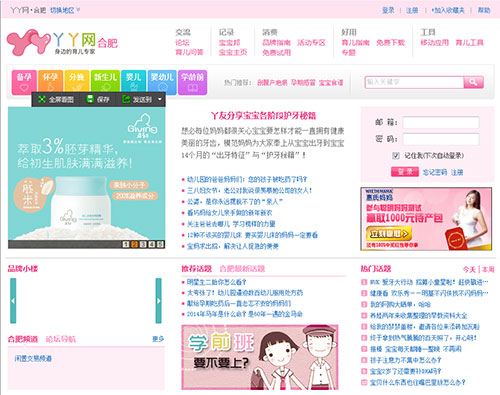Open the 宝宝主页 link
This screenshot has height=395, width=500.
pos(233,52)
